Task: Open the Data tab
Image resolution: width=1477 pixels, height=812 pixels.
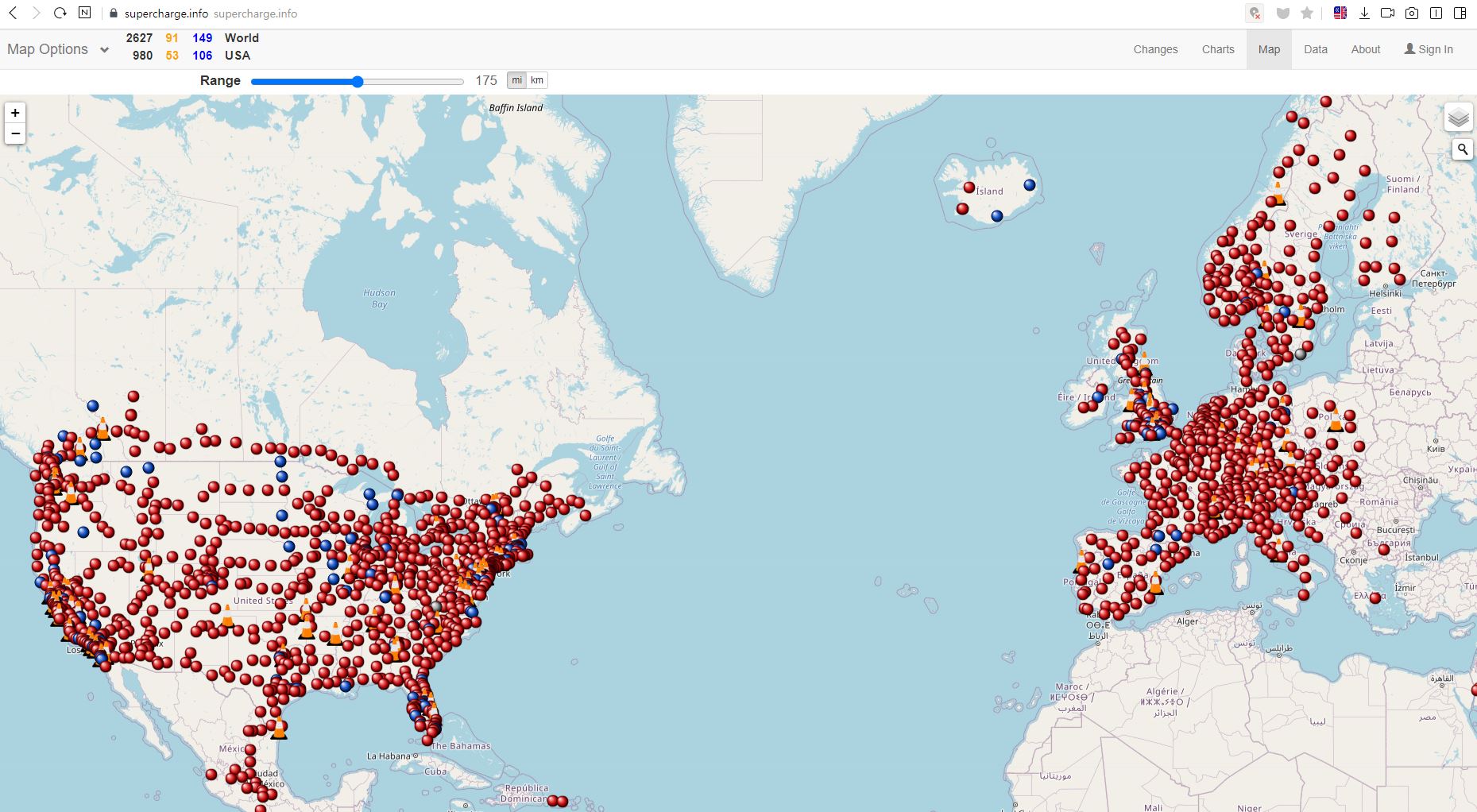Action: 1316,49
